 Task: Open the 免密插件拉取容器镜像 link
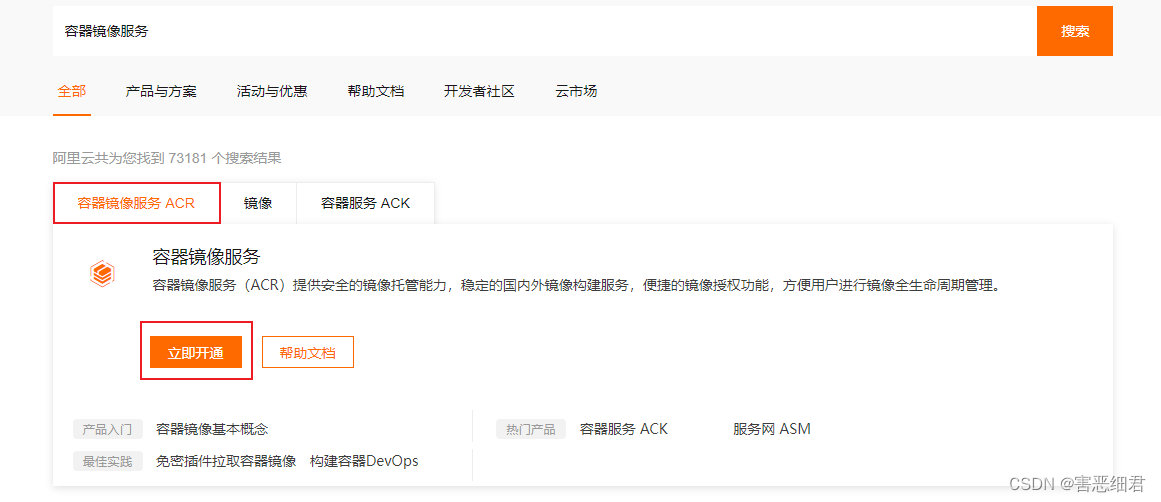(x=226, y=461)
